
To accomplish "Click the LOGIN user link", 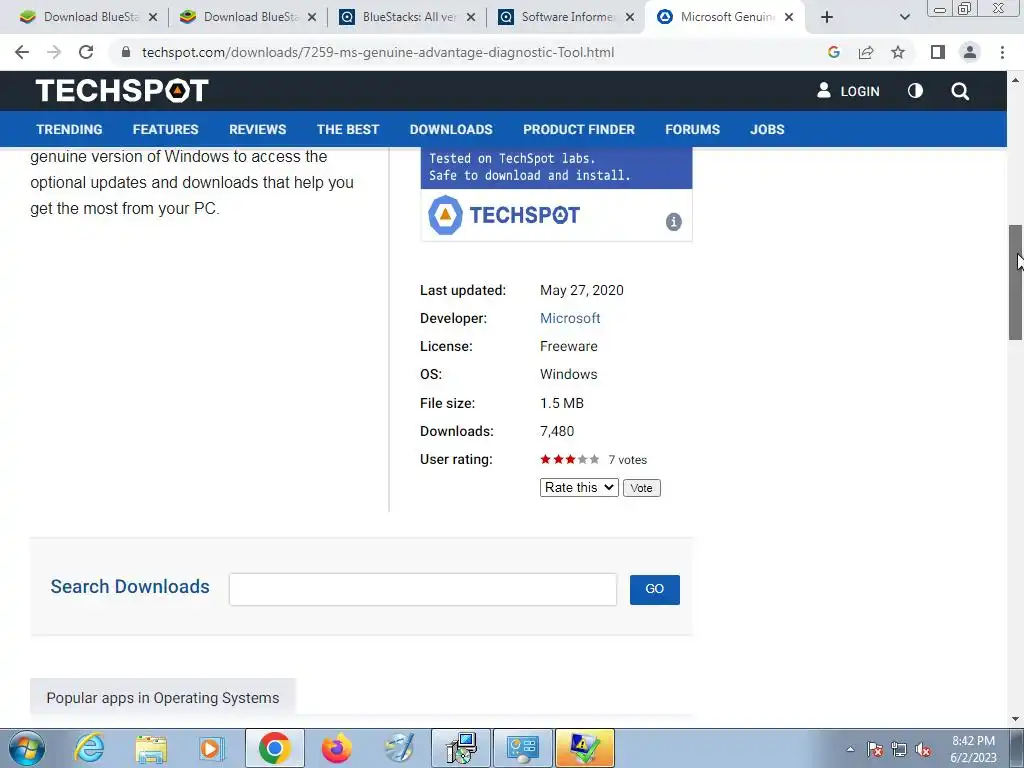I will pyautogui.click(x=848, y=91).
